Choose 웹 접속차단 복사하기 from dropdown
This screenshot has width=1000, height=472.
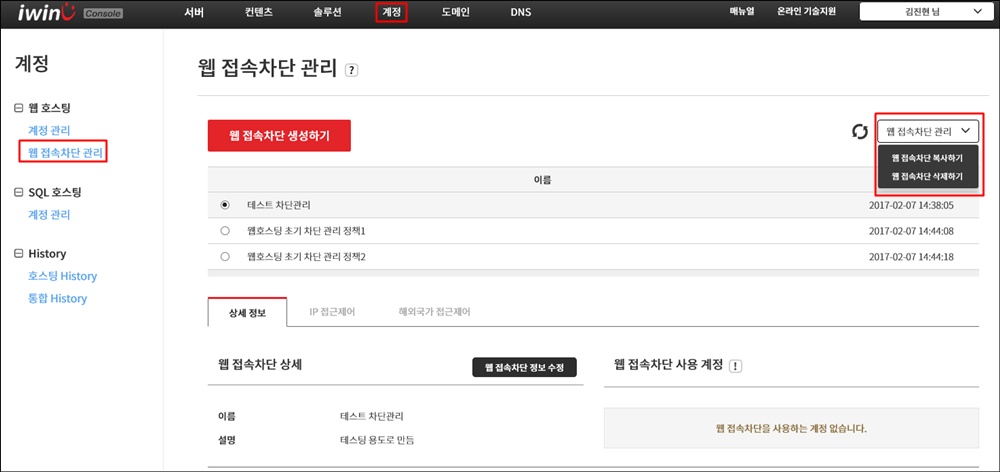click(x=927, y=158)
